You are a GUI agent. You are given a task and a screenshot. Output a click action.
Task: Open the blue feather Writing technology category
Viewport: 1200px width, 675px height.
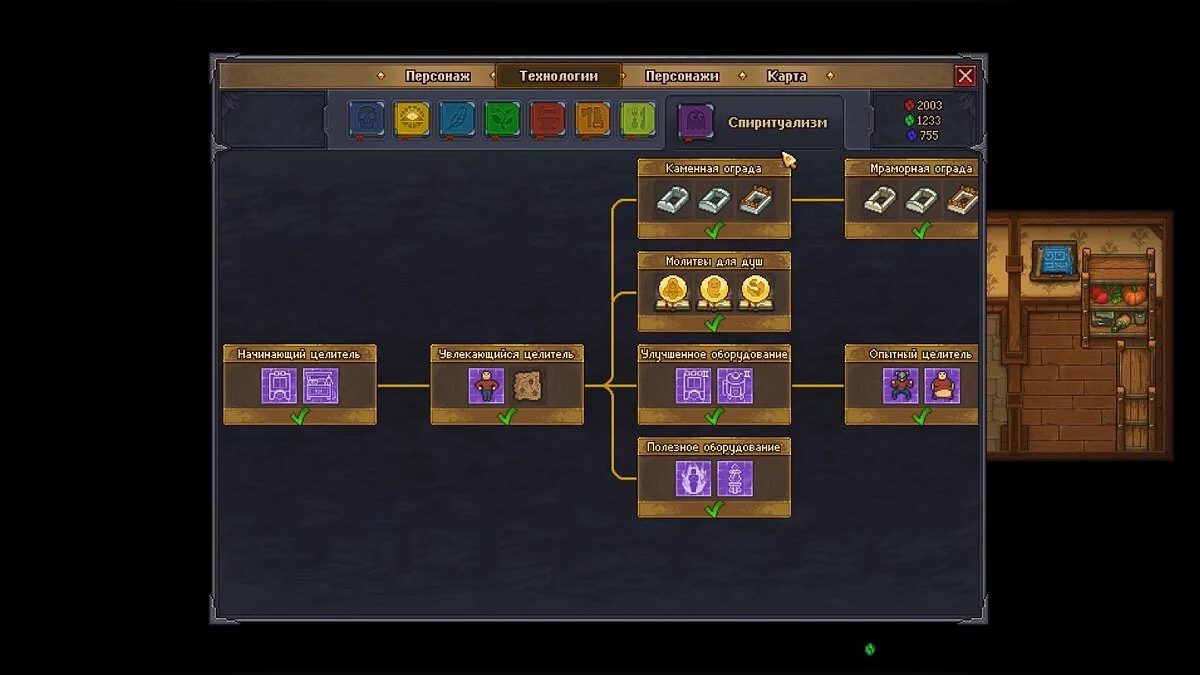point(457,119)
